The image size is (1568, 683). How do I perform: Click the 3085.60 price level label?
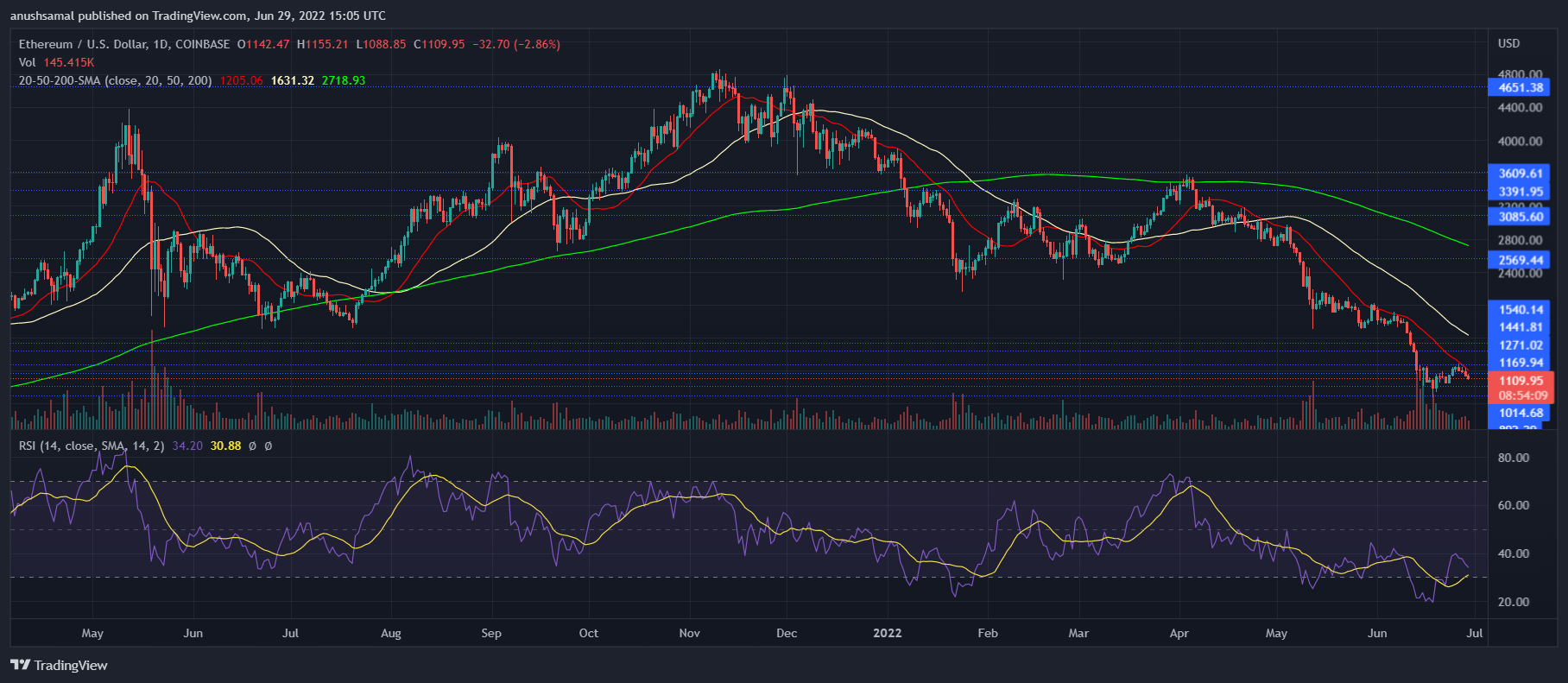pyautogui.click(x=1521, y=217)
